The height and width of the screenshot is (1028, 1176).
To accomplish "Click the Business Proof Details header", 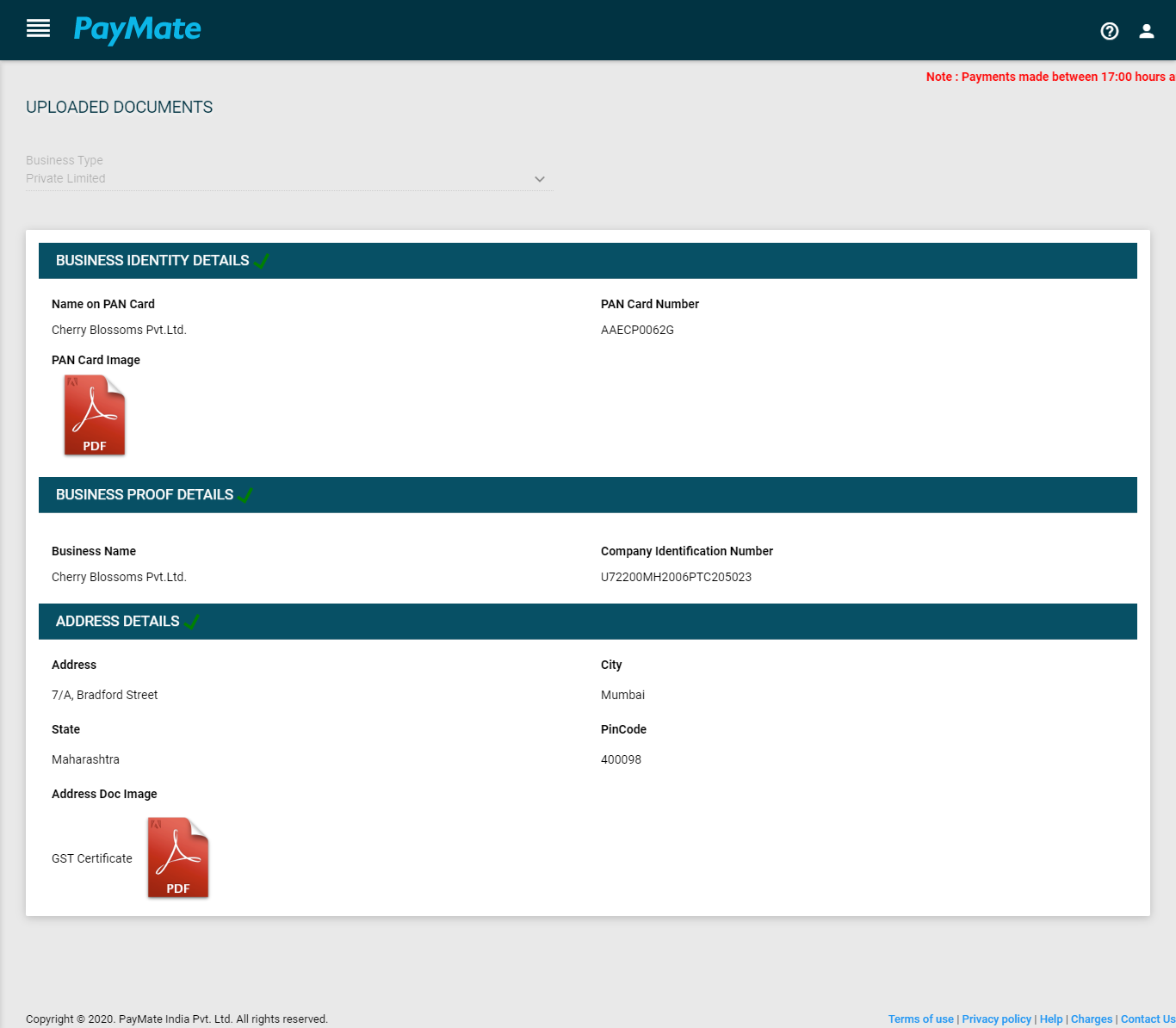I will (x=588, y=495).
